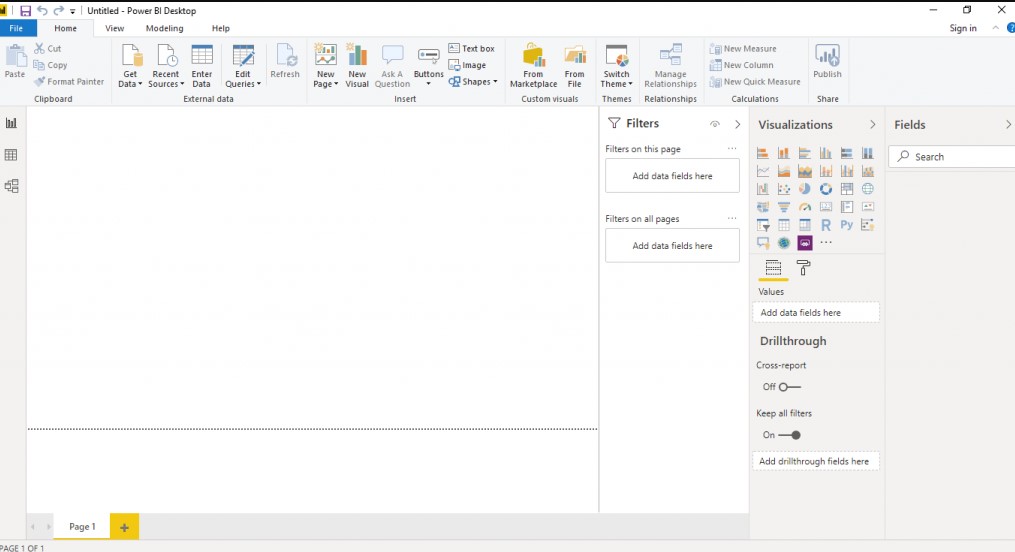Collapse the Visualizations pane with chevron
The image size is (1015, 552).
[872, 125]
